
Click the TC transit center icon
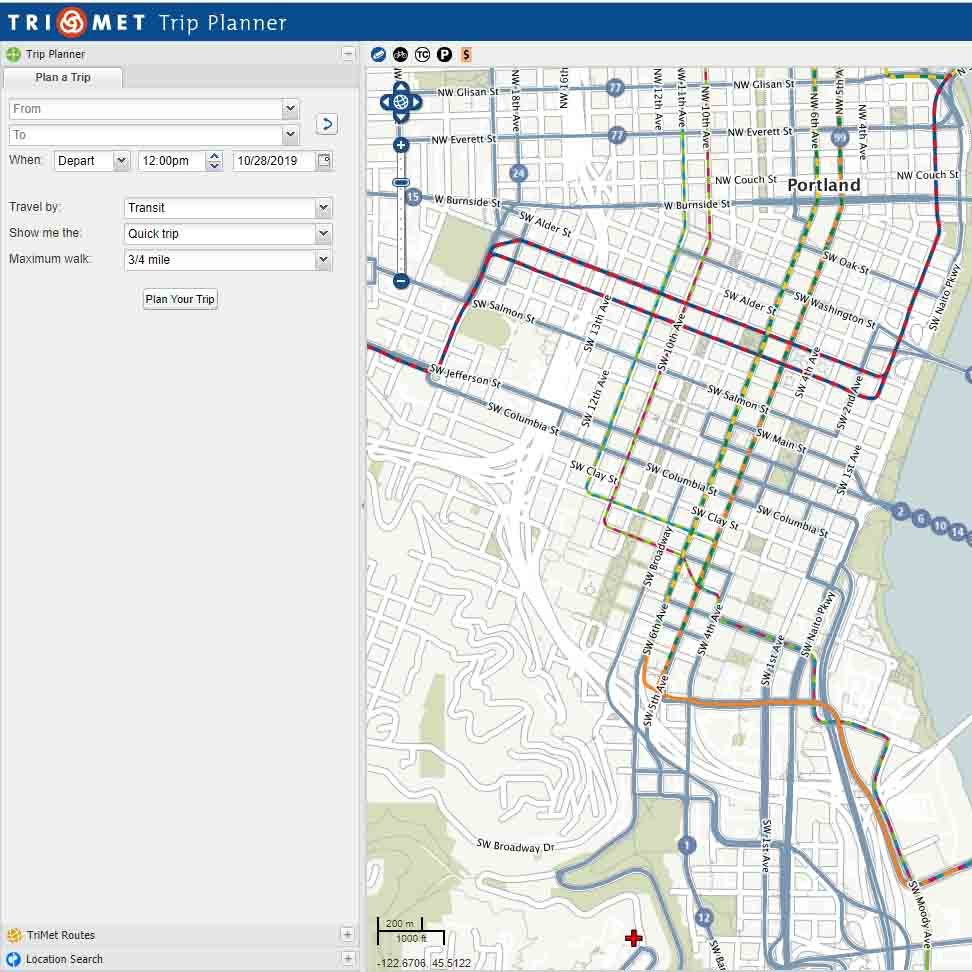(422, 55)
